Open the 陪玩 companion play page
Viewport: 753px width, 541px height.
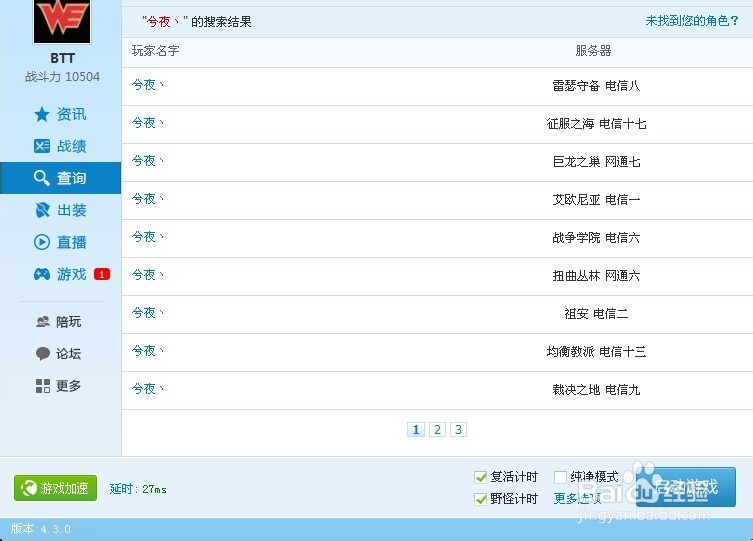pos(68,322)
